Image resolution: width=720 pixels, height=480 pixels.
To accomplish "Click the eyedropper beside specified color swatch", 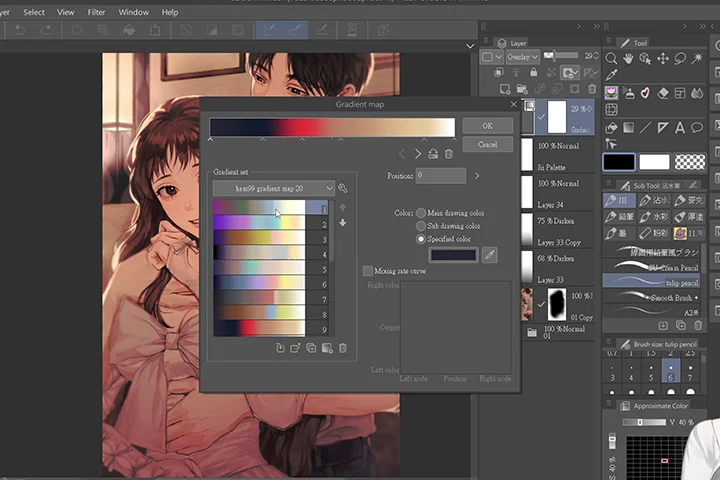I will (x=490, y=255).
